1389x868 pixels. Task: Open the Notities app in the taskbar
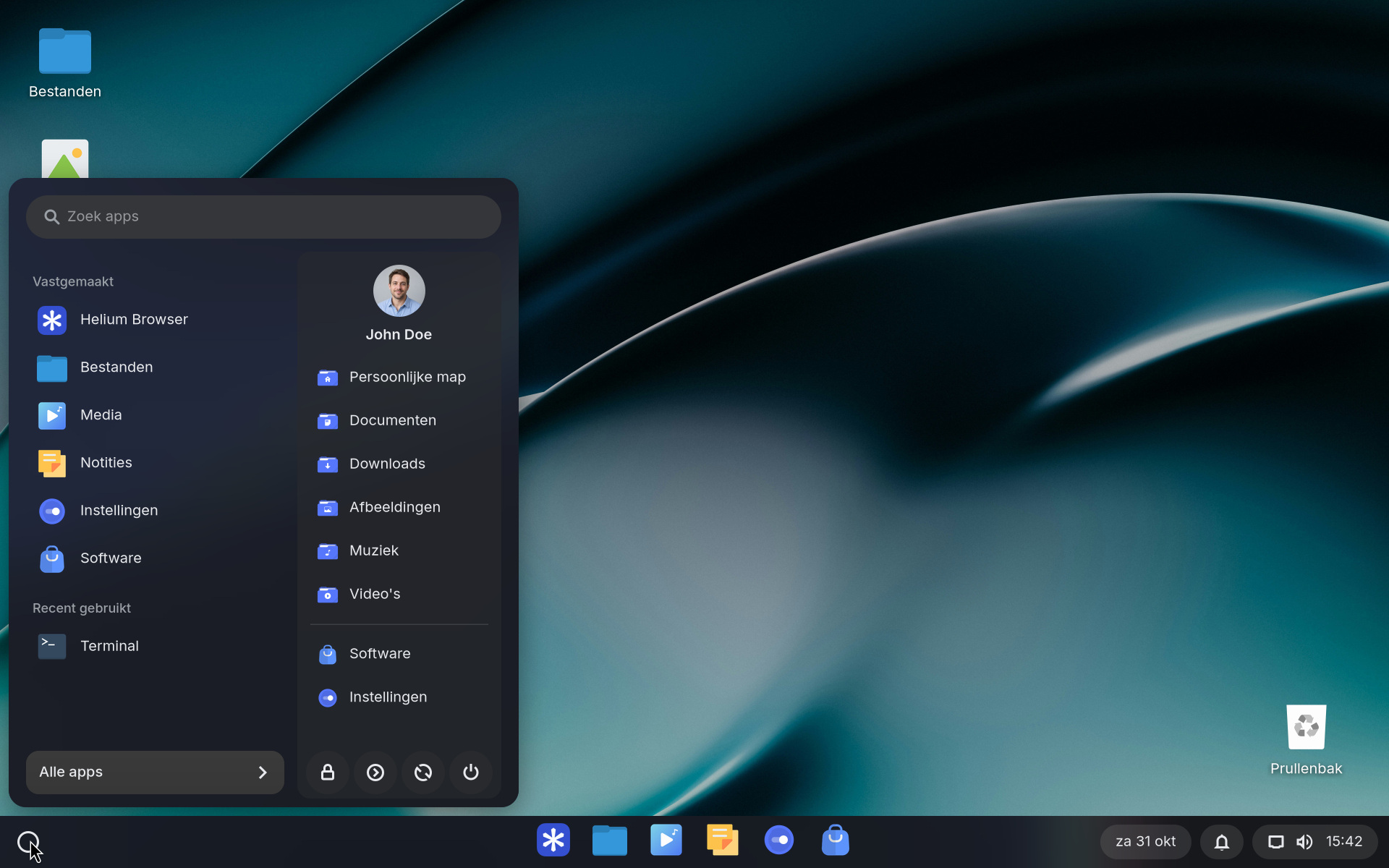723,841
